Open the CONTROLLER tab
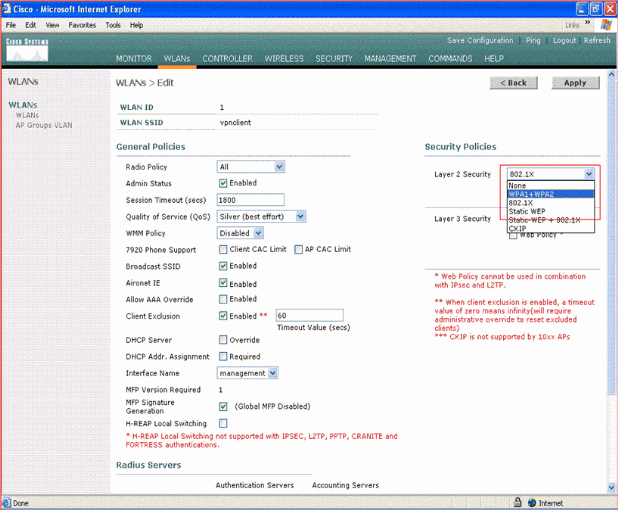The height and width of the screenshot is (510, 618). click(x=227, y=59)
